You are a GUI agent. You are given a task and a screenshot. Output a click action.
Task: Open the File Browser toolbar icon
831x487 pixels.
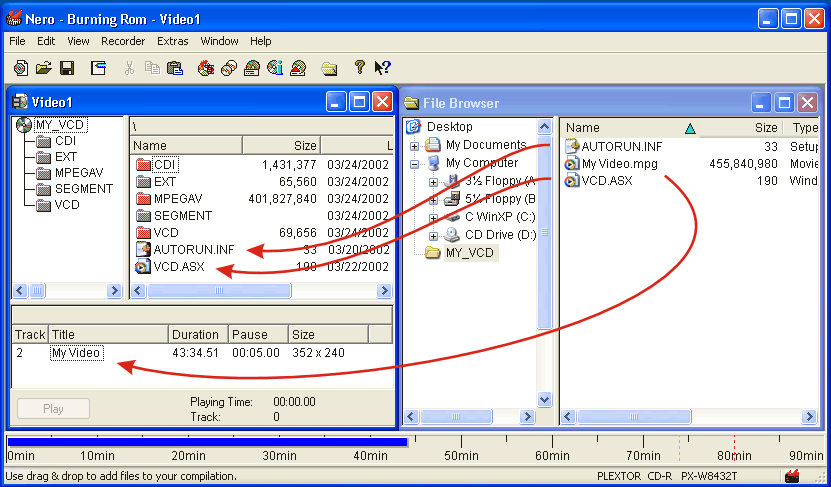(329, 68)
